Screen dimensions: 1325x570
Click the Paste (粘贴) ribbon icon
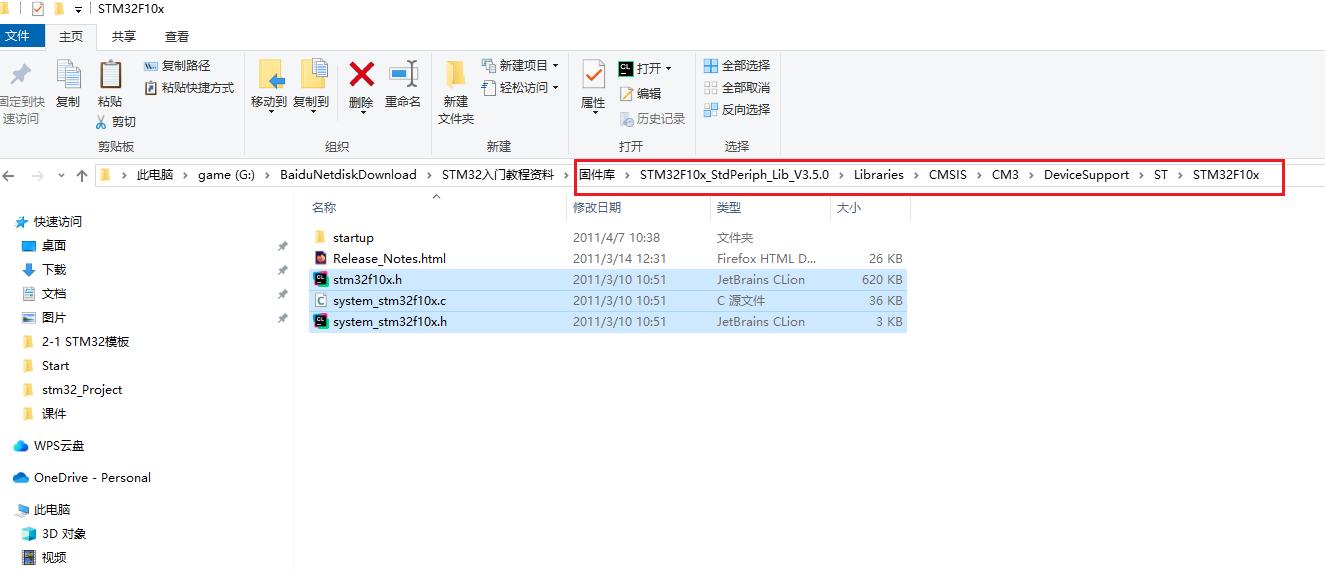pyautogui.click(x=110, y=74)
